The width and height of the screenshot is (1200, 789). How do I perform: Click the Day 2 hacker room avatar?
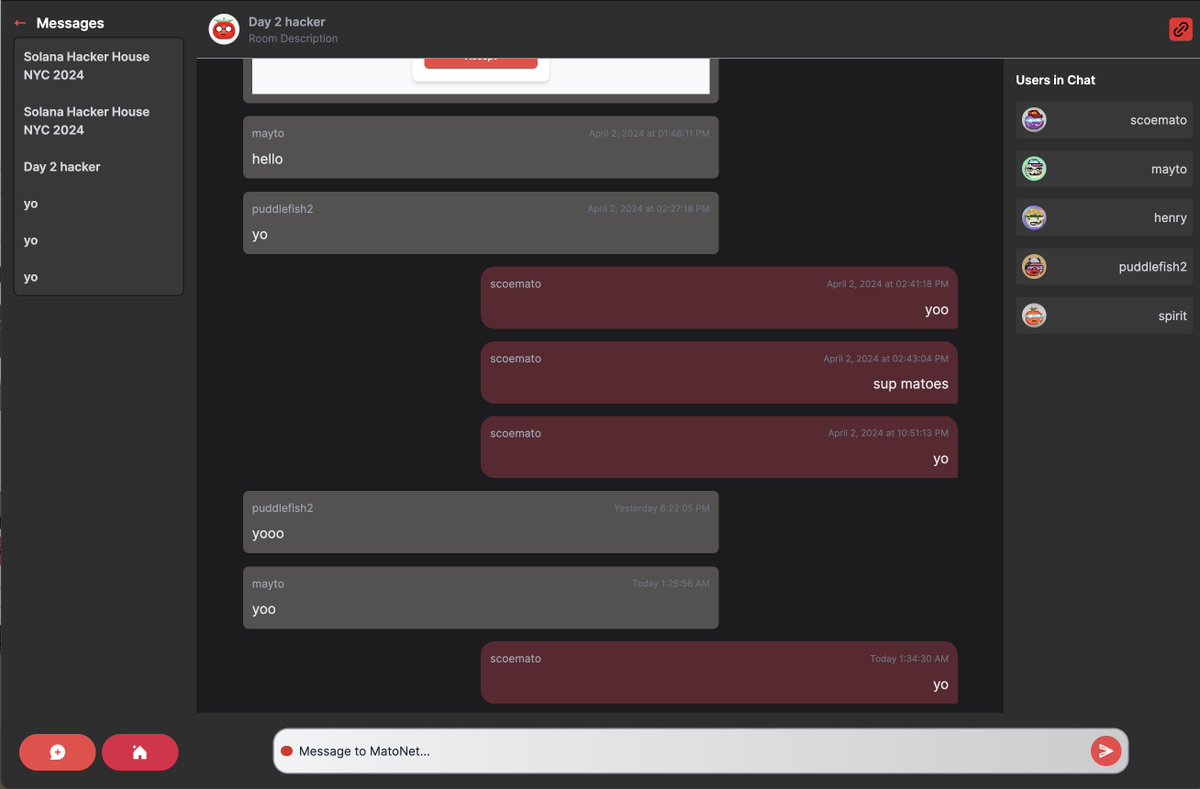coord(223,29)
